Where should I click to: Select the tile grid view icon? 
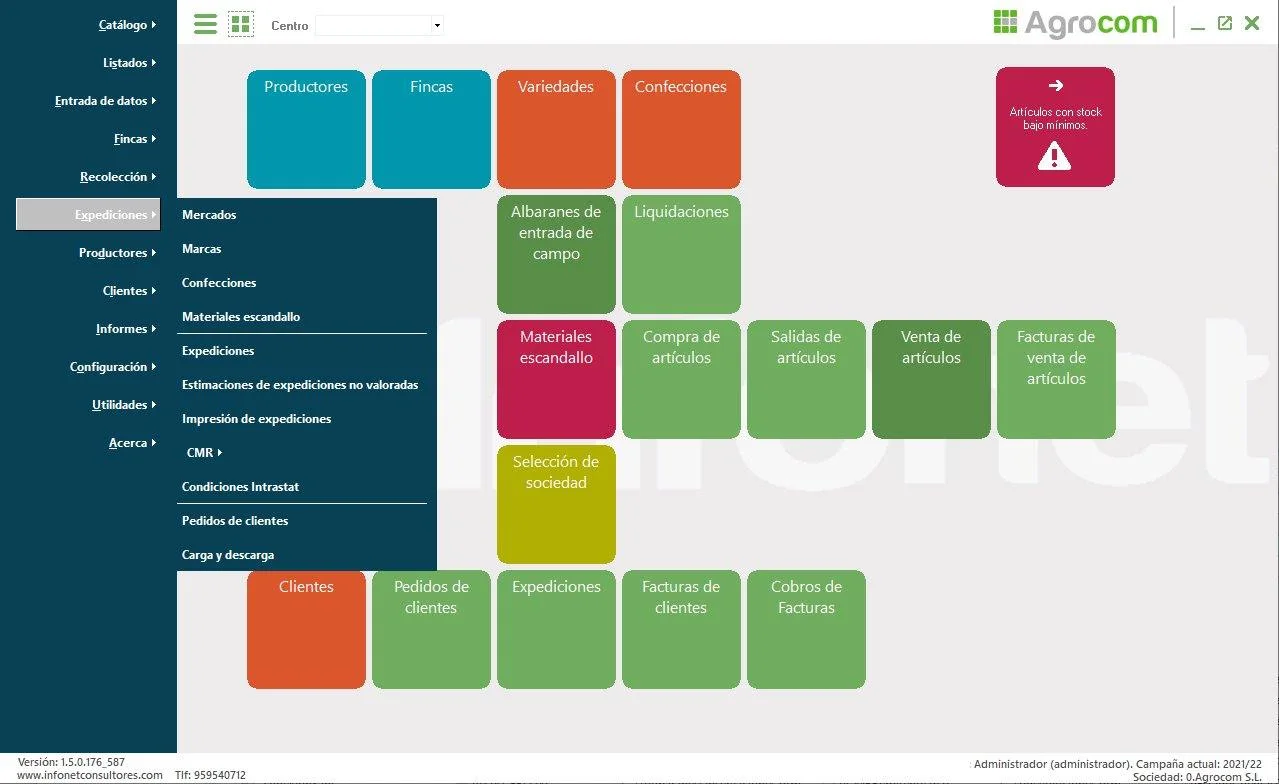(240, 24)
